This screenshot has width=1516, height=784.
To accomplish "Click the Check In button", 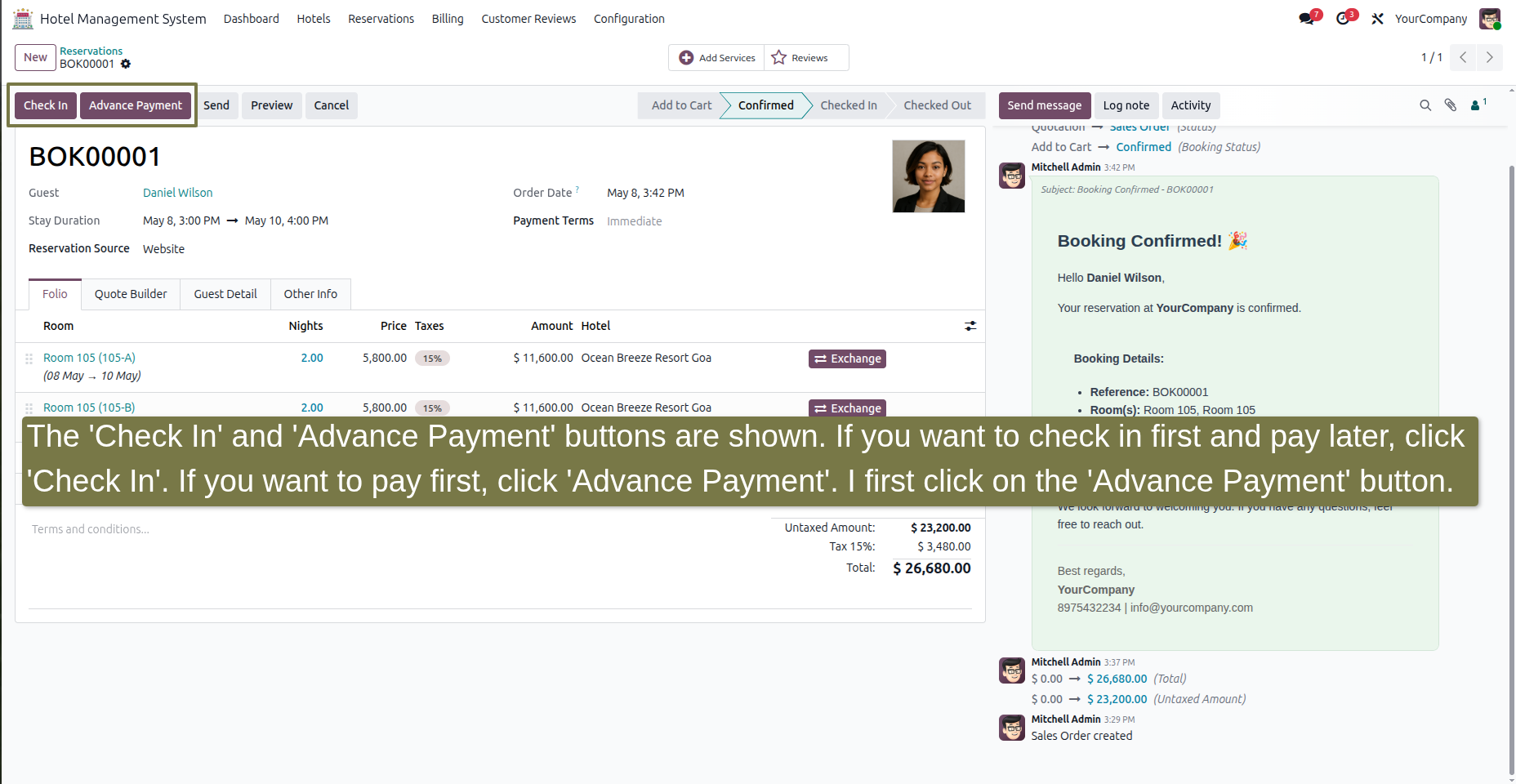I will pos(46,105).
